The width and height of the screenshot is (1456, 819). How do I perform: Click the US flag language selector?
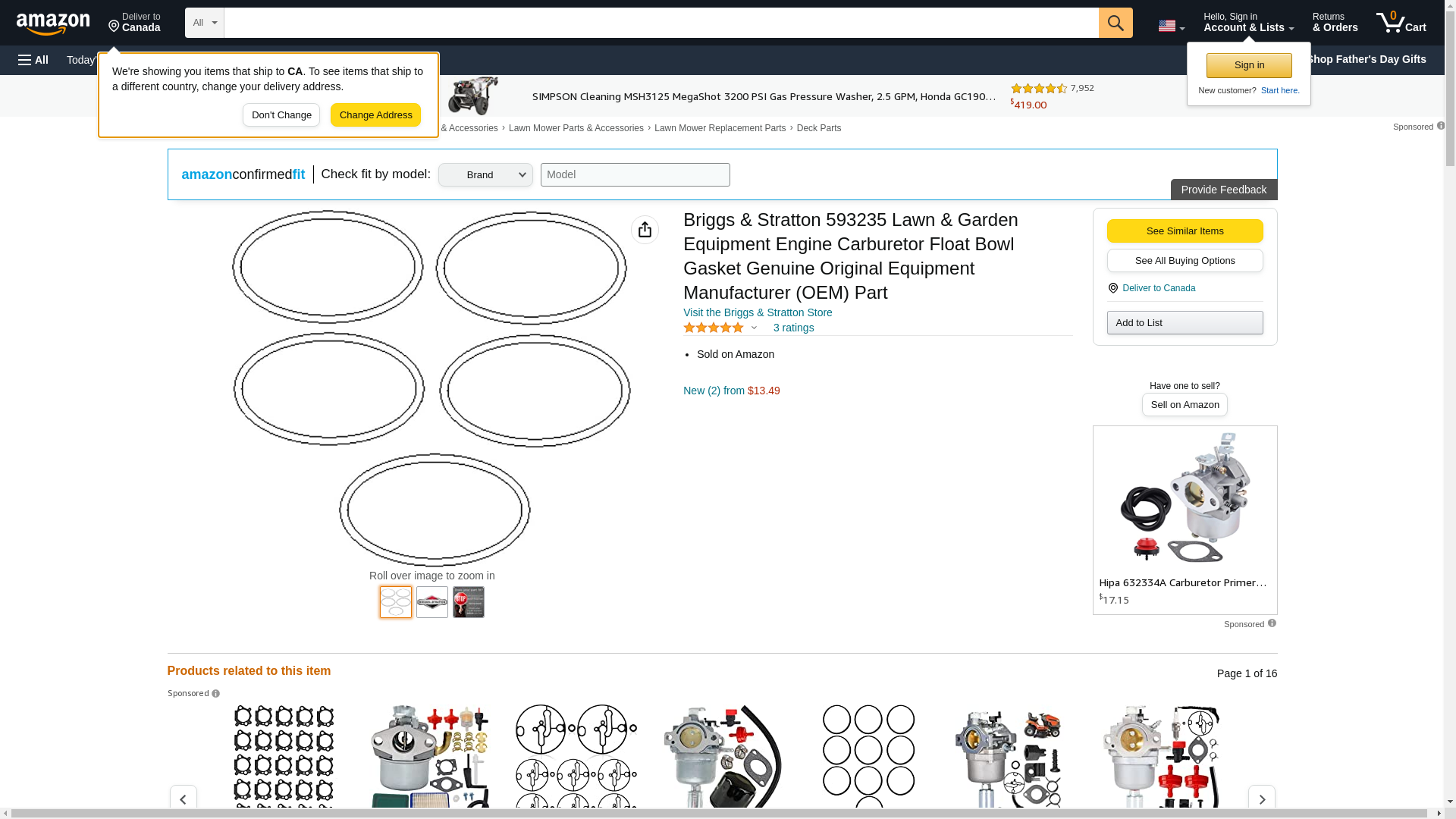click(1171, 26)
